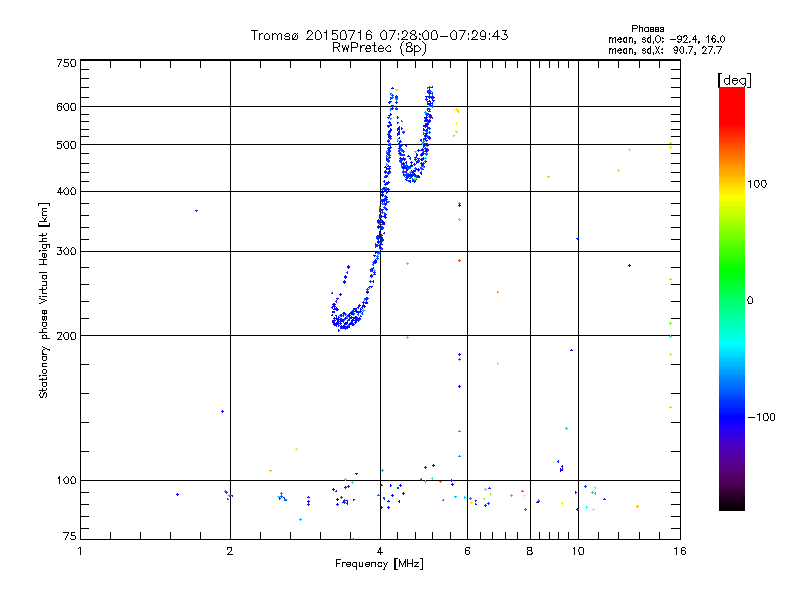
Task: Click the x-axis tick label '1'
Action: (x=80, y=551)
